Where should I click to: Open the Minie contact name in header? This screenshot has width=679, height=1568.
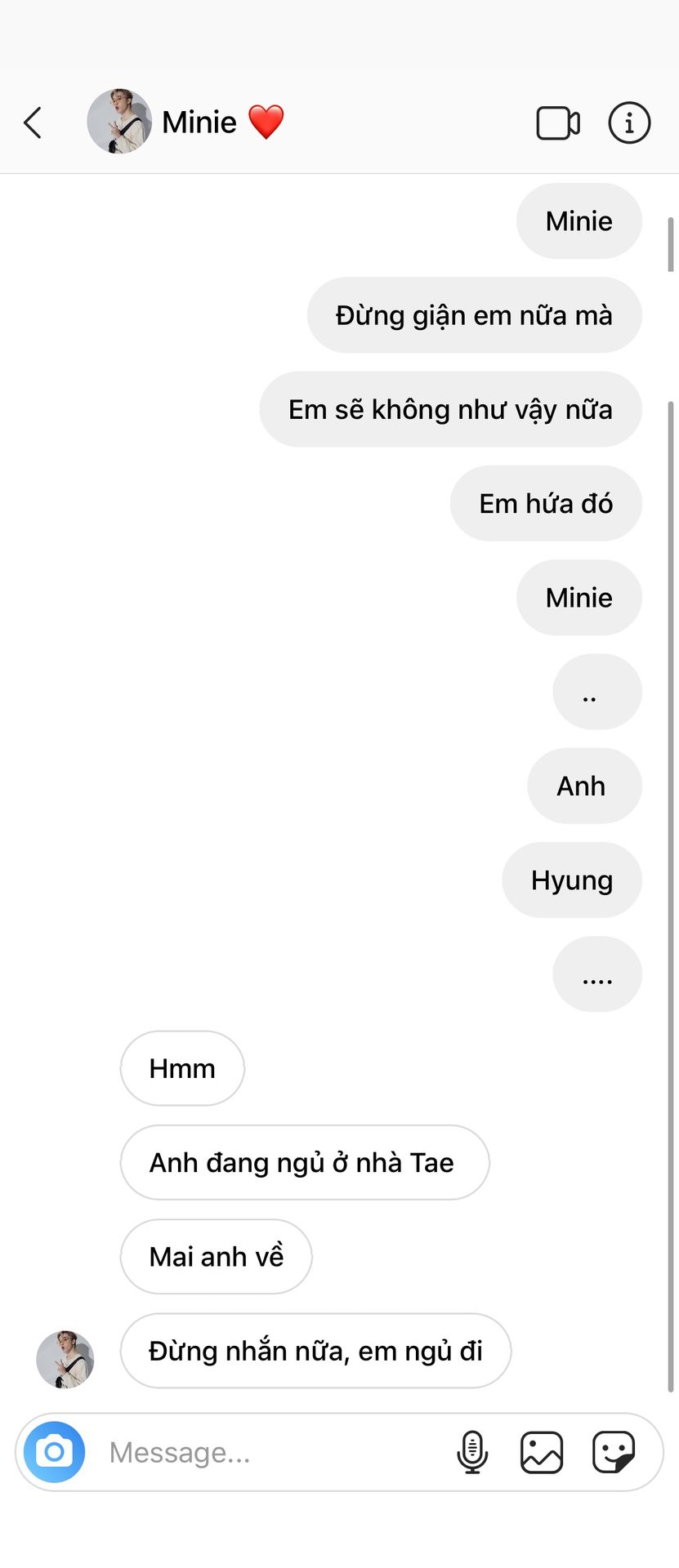(199, 122)
